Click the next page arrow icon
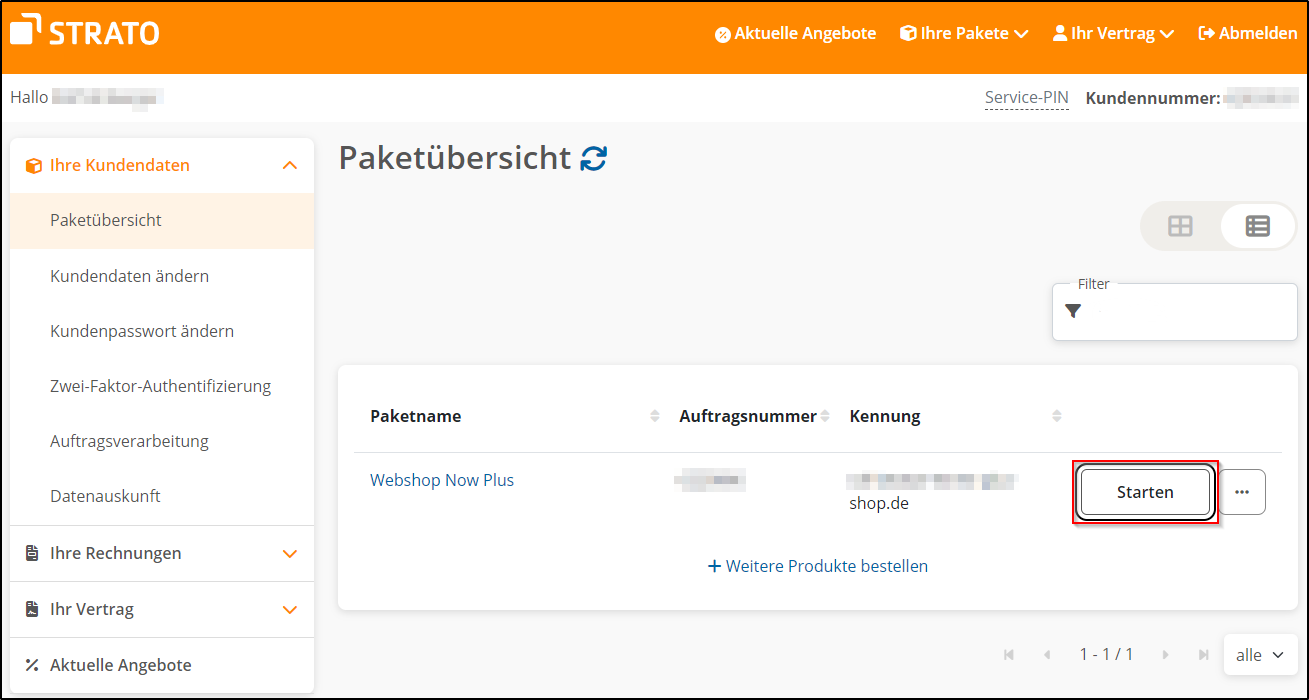Screen dimensions: 1309x700 [x=1164, y=654]
